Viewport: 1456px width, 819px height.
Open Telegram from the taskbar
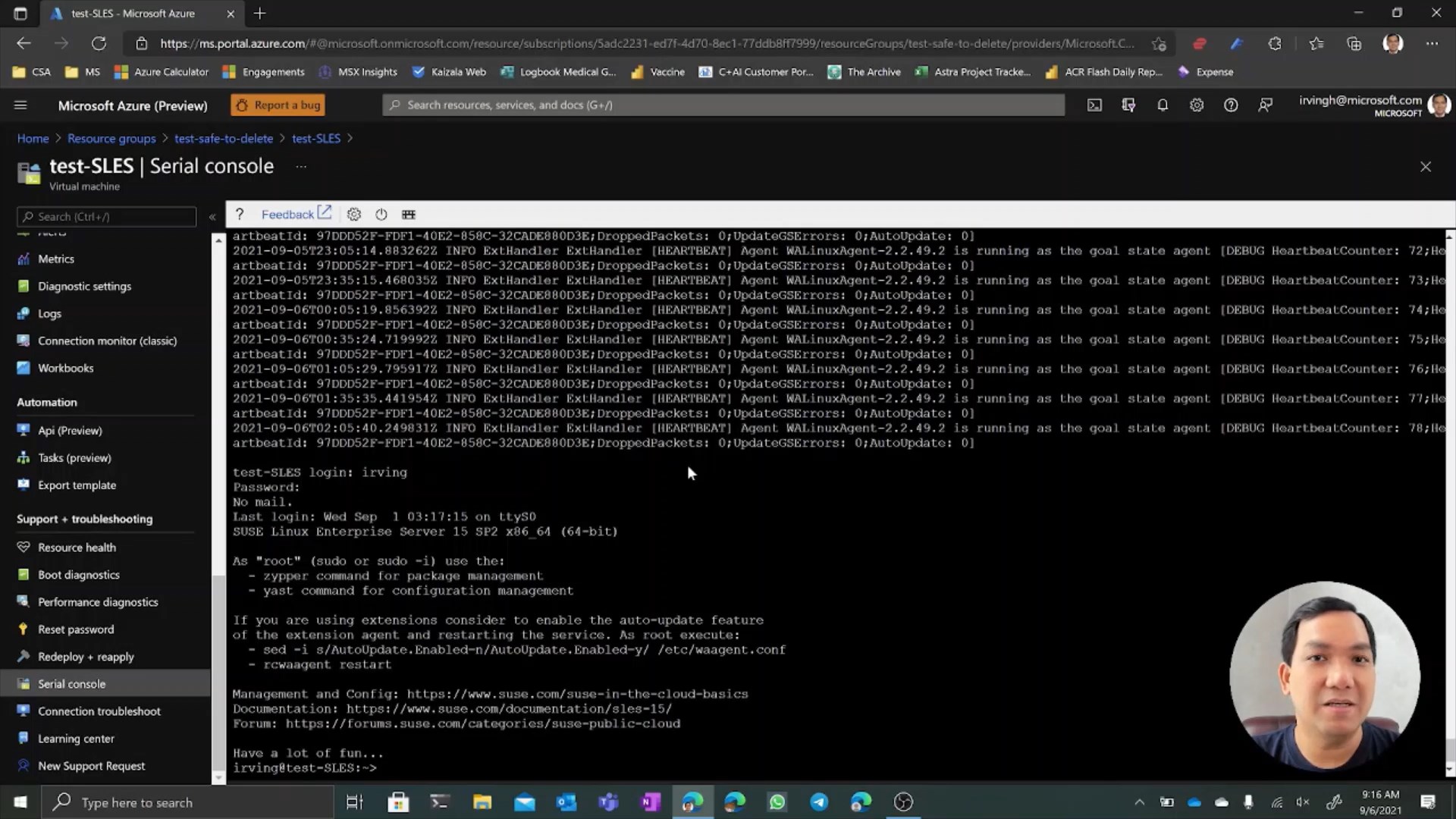coord(819,802)
